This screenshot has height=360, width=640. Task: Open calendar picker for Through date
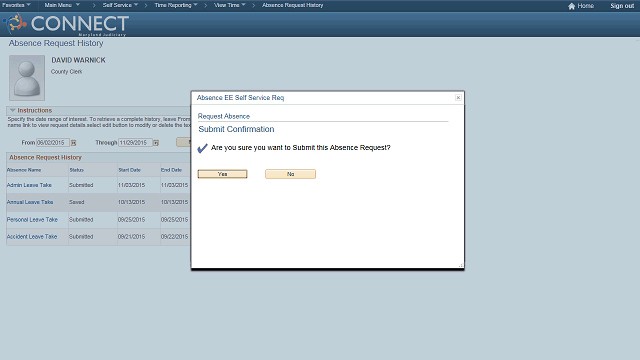[x=156, y=143]
